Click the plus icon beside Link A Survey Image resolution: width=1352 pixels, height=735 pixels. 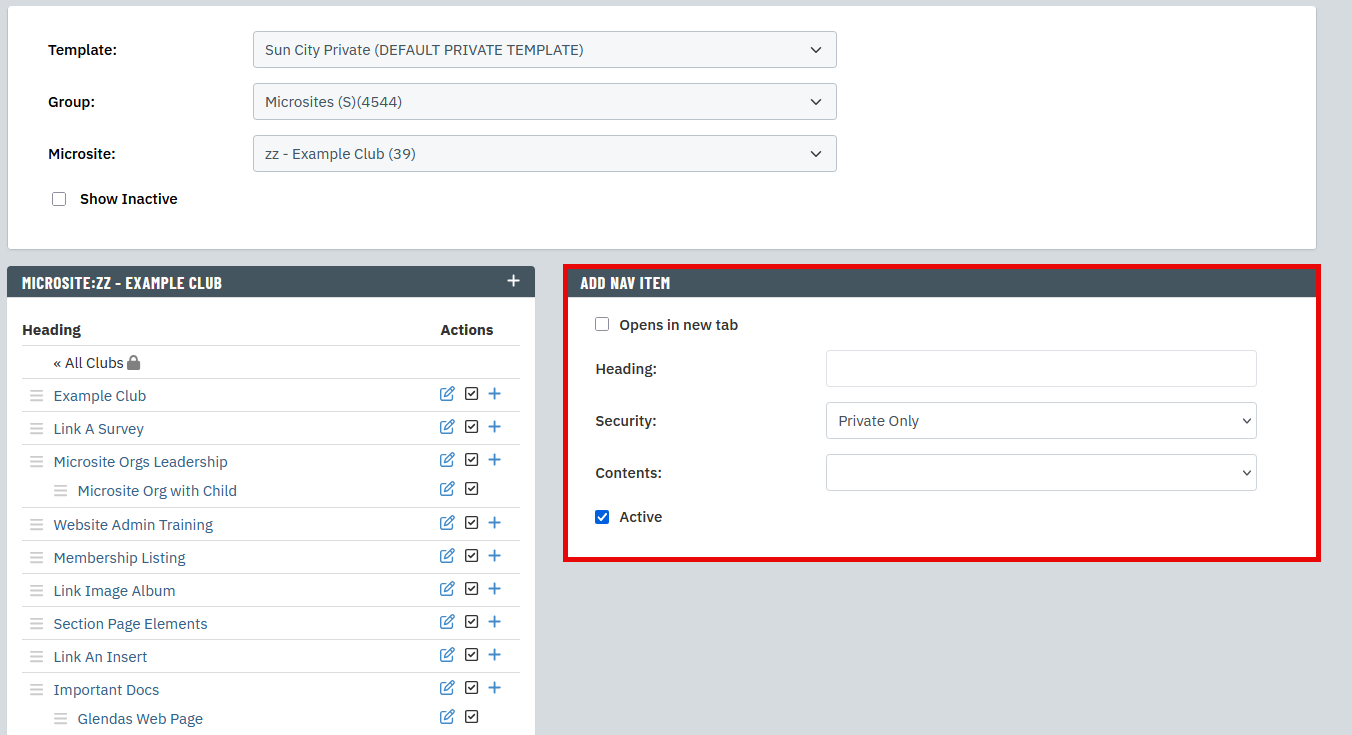[494, 427]
